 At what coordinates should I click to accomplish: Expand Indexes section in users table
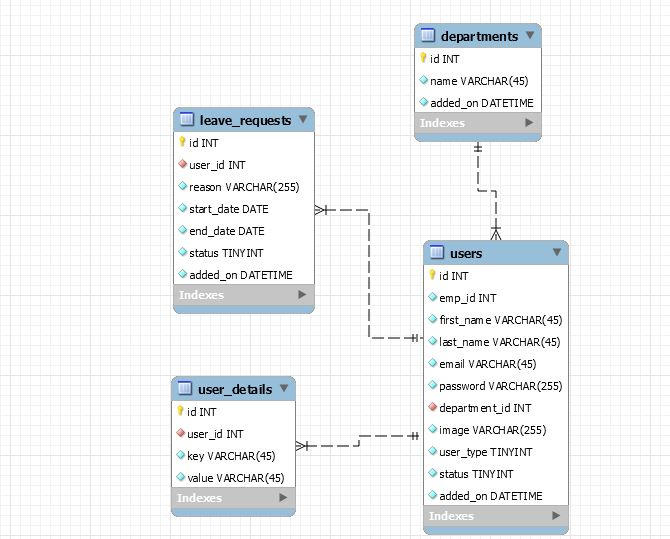(x=556, y=516)
